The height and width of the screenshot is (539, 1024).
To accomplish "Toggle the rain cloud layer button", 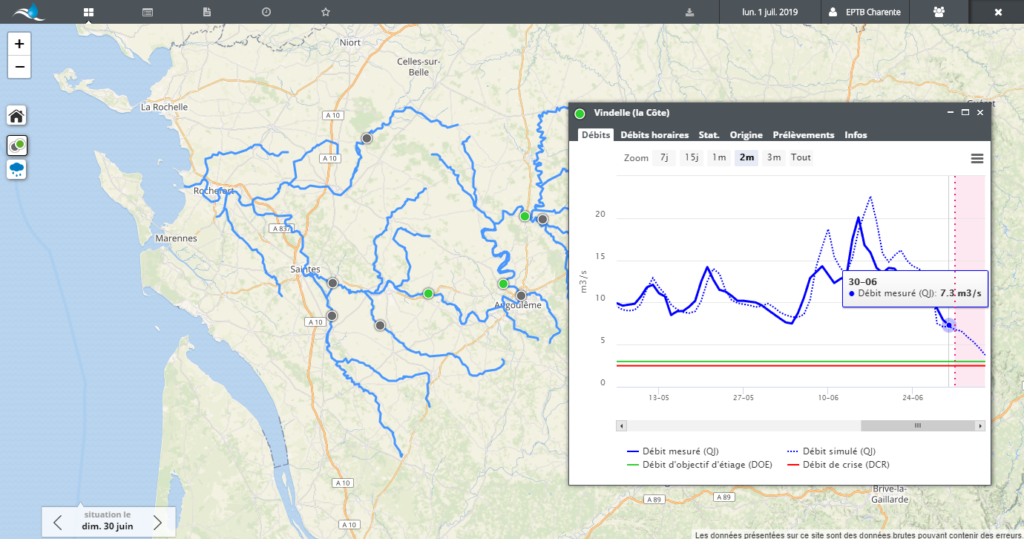I will [x=17, y=169].
